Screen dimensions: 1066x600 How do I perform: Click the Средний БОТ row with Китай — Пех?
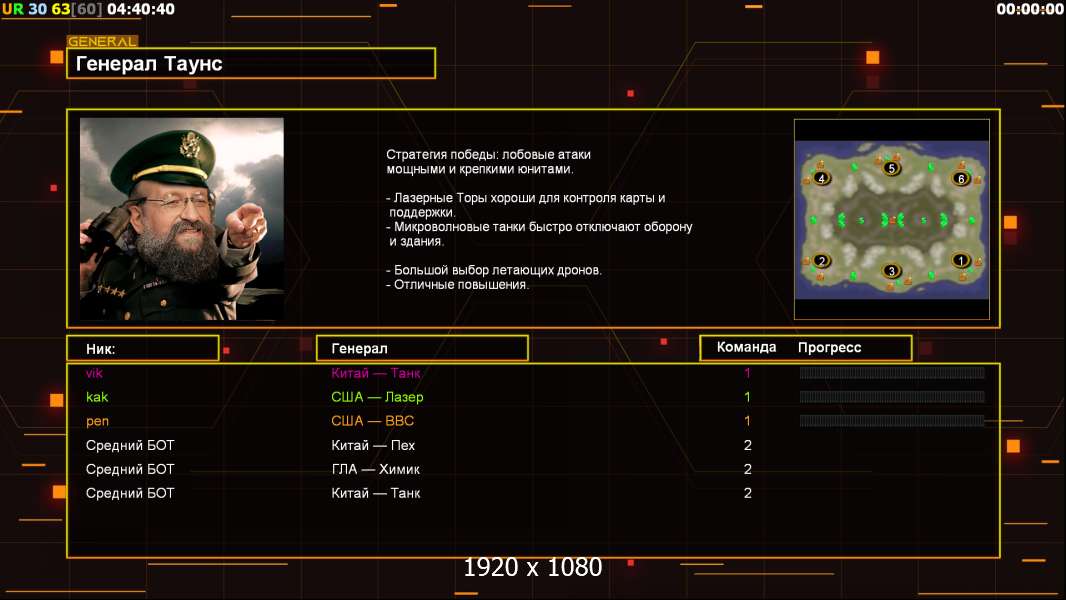pyautogui.click(x=130, y=445)
